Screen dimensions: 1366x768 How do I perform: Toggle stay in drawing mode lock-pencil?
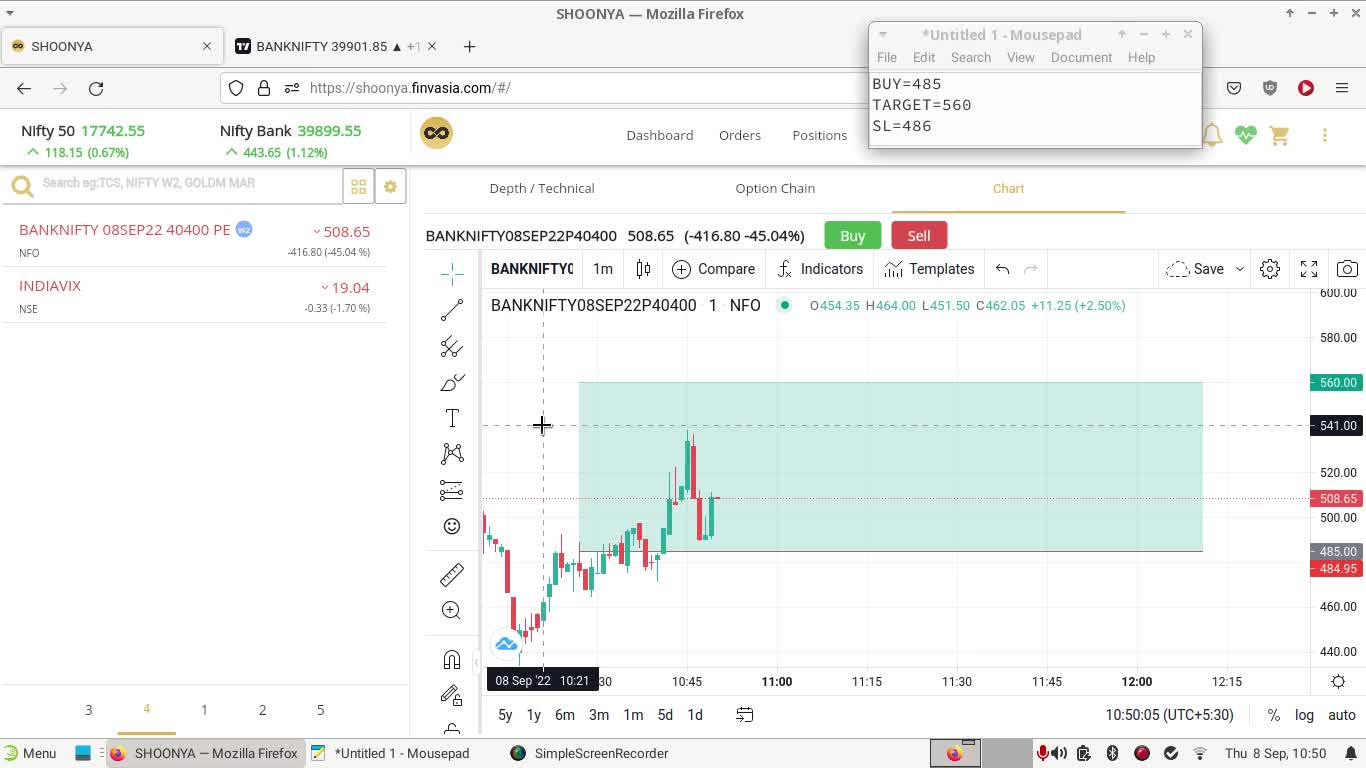[x=452, y=696]
